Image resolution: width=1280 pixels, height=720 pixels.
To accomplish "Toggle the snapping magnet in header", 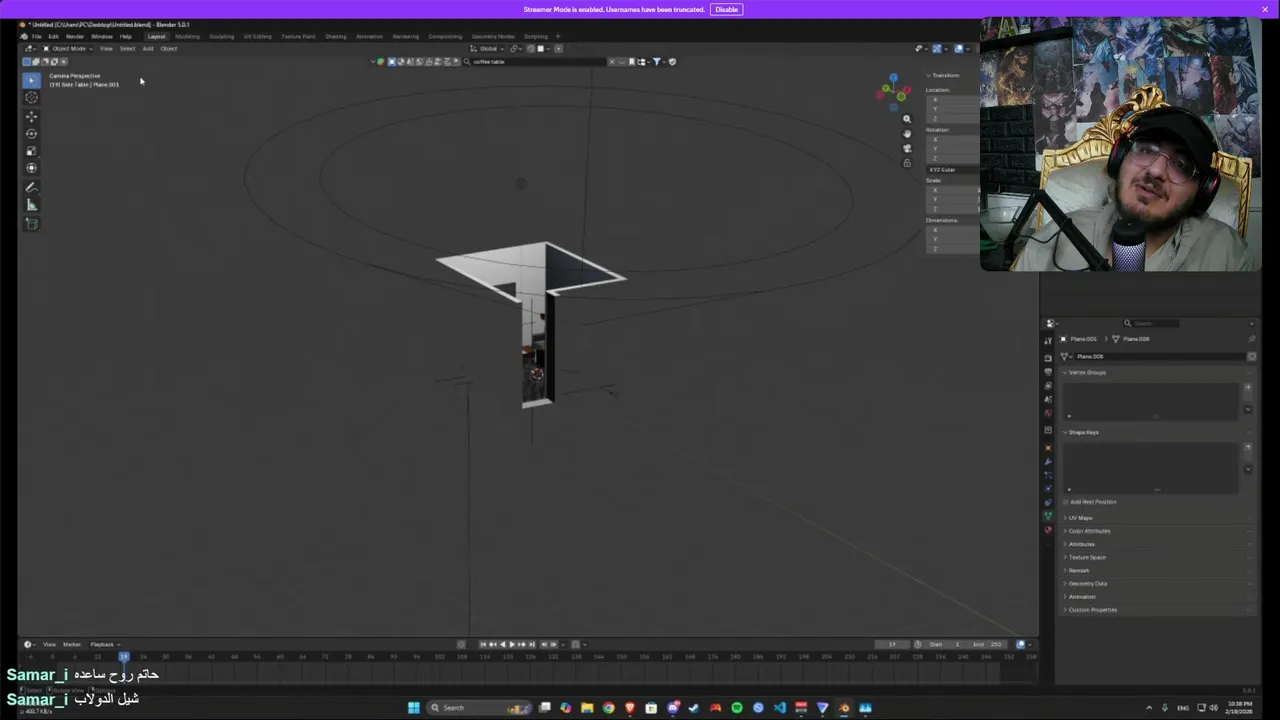I will [x=531, y=48].
